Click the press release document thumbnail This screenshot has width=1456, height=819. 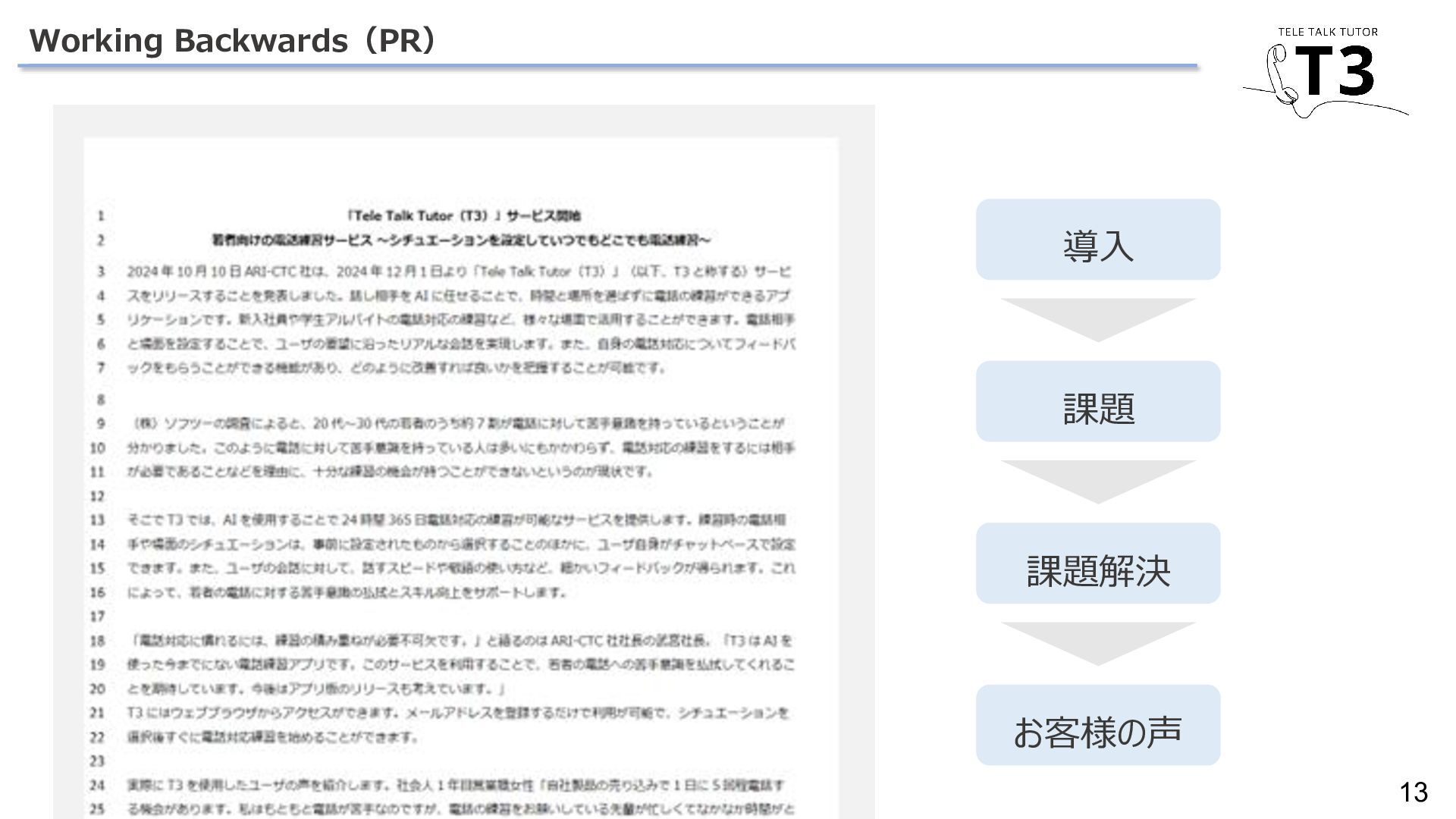(x=463, y=462)
